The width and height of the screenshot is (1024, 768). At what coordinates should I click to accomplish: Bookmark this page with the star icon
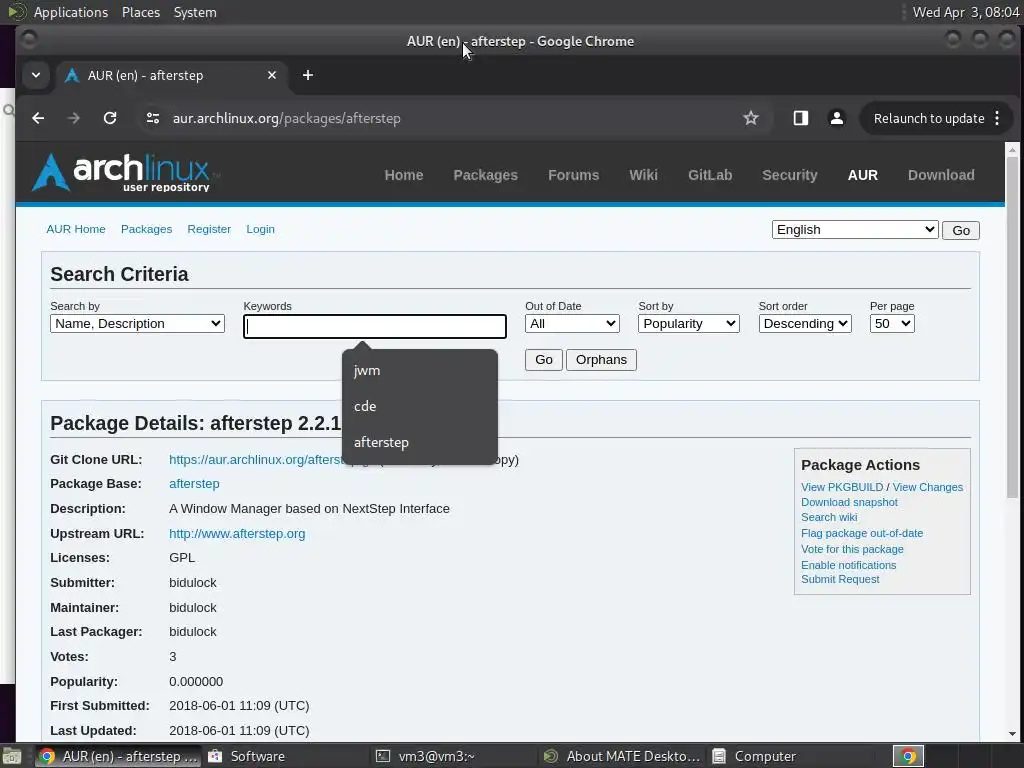point(751,118)
